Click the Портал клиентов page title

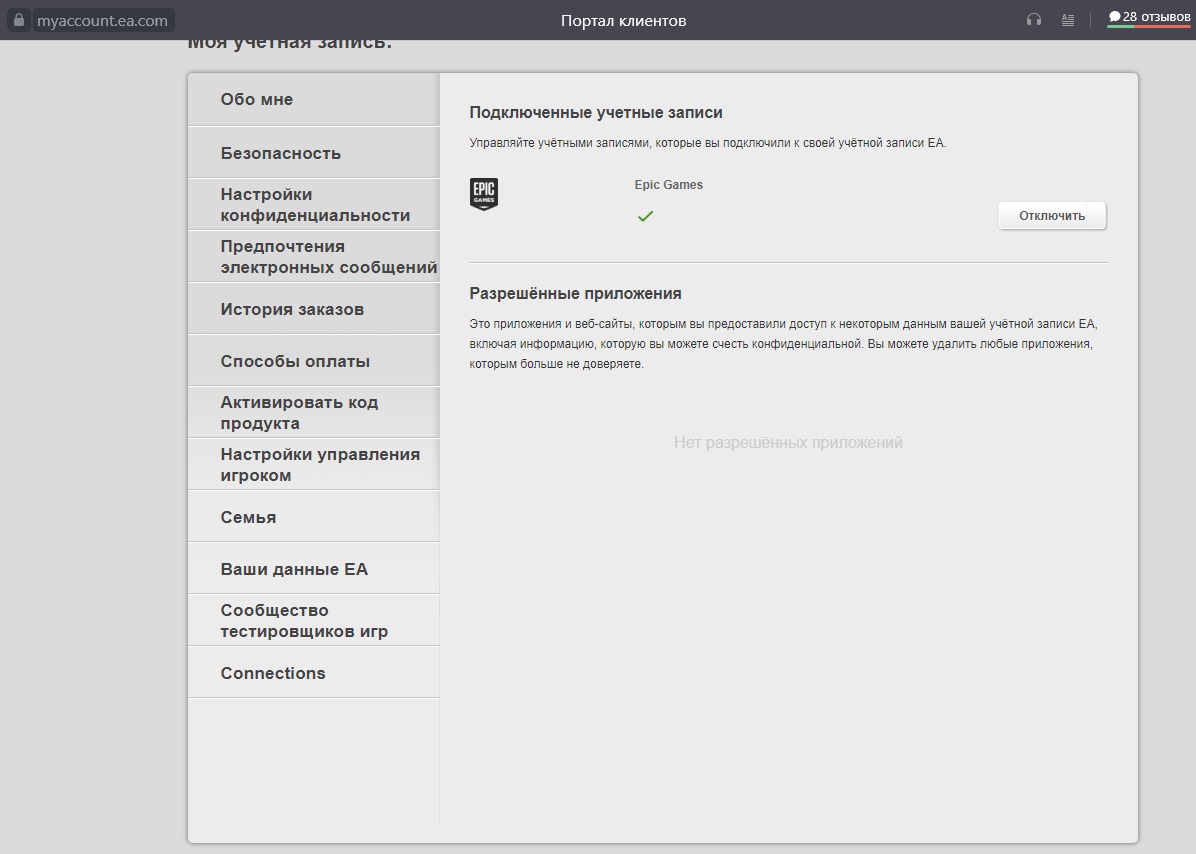[623, 21]
